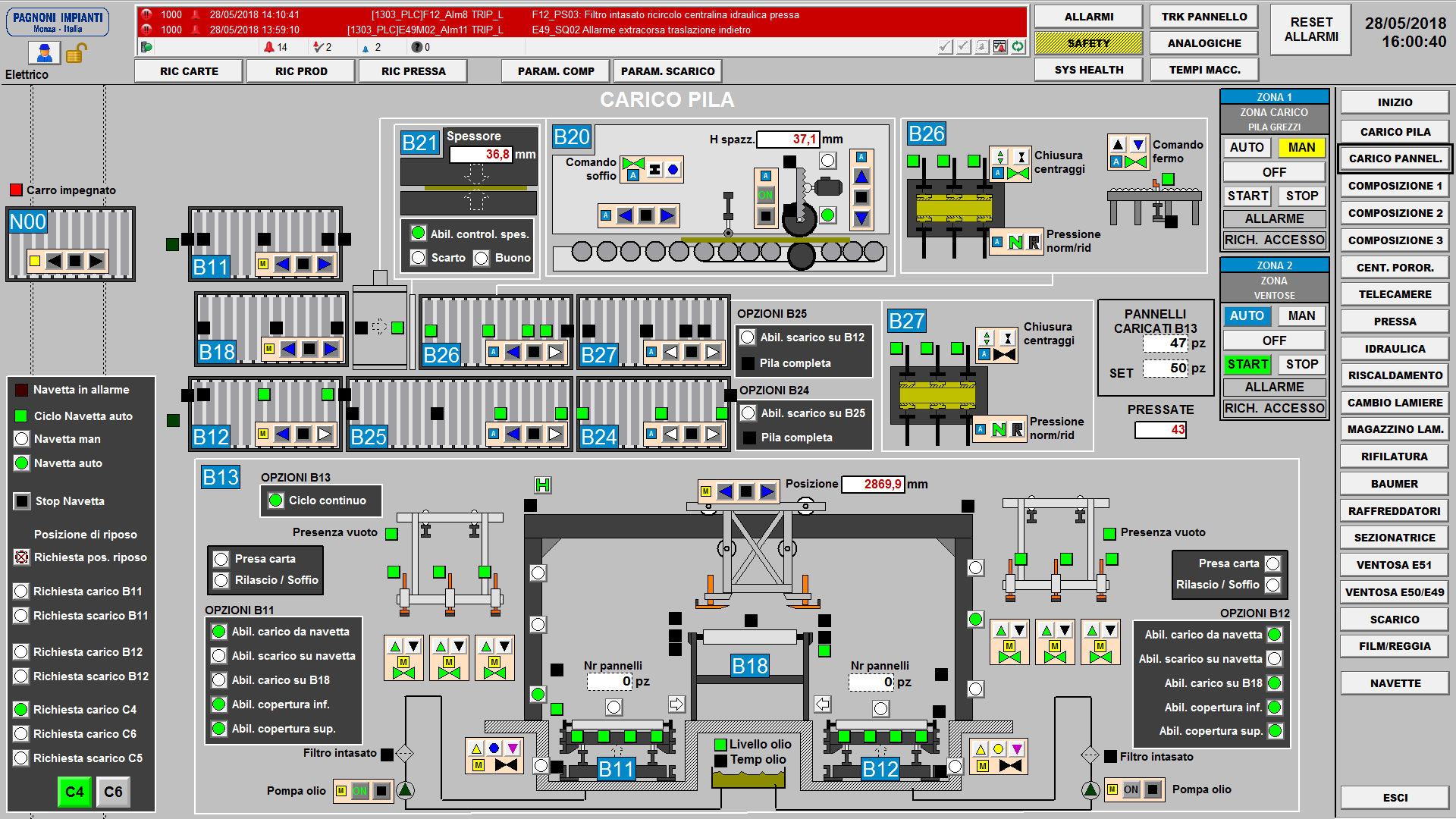1456x819 pixels.
Task: Move N00 shuttle right with the arrow
Action: 96,261
